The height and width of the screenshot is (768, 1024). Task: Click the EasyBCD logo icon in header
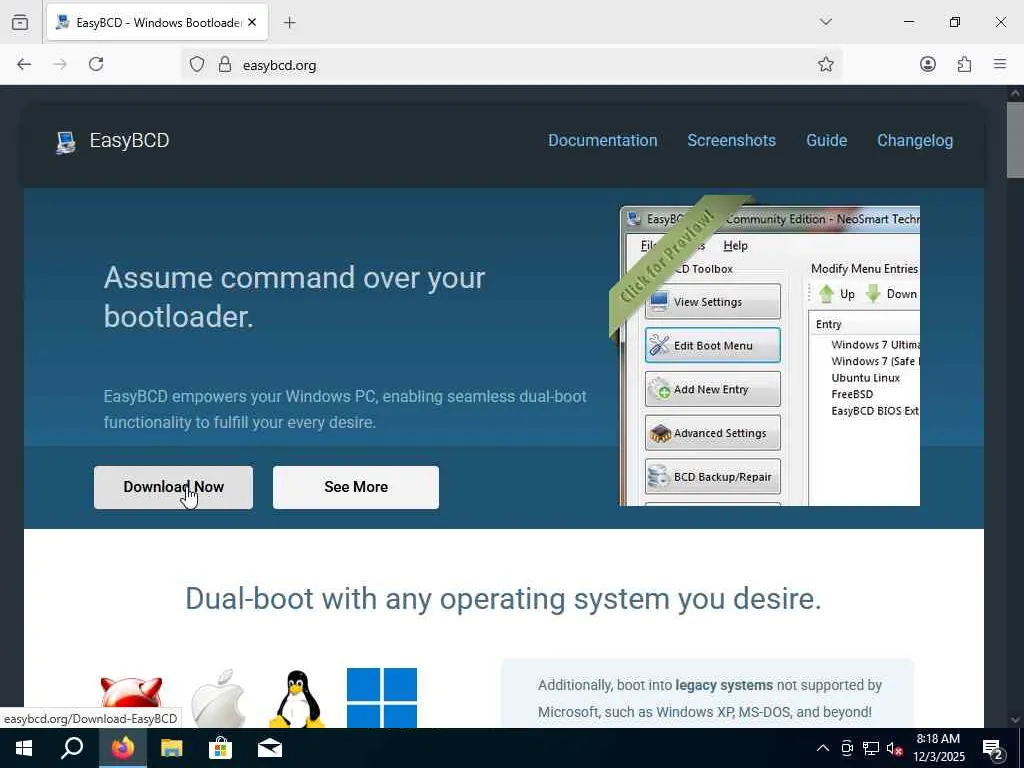coord(65,142)
